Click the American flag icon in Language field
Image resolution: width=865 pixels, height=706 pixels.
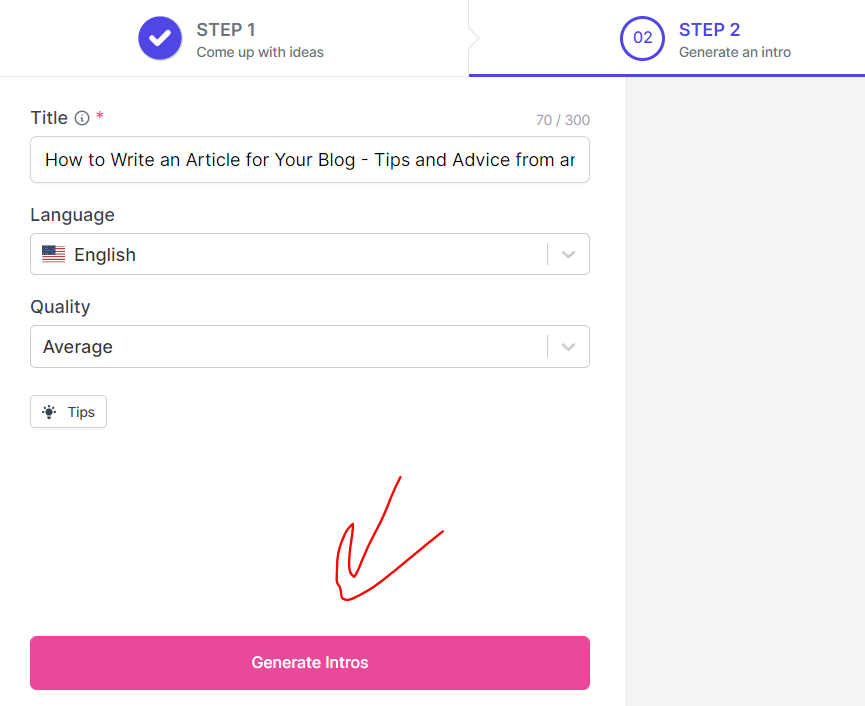[53, 254]
